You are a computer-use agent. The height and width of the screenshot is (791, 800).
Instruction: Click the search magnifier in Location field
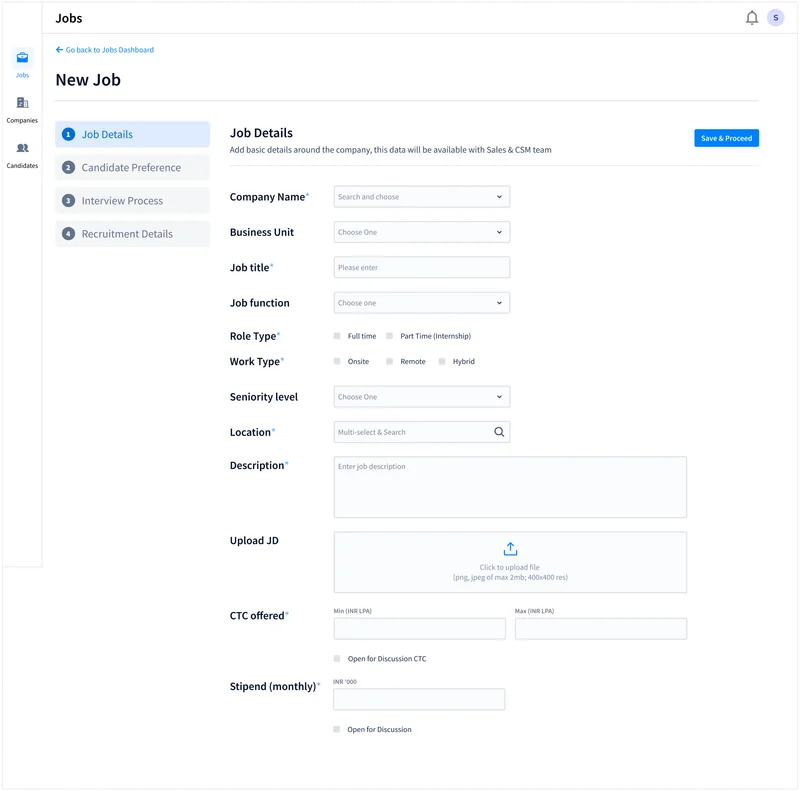click(x=499, y=432)
